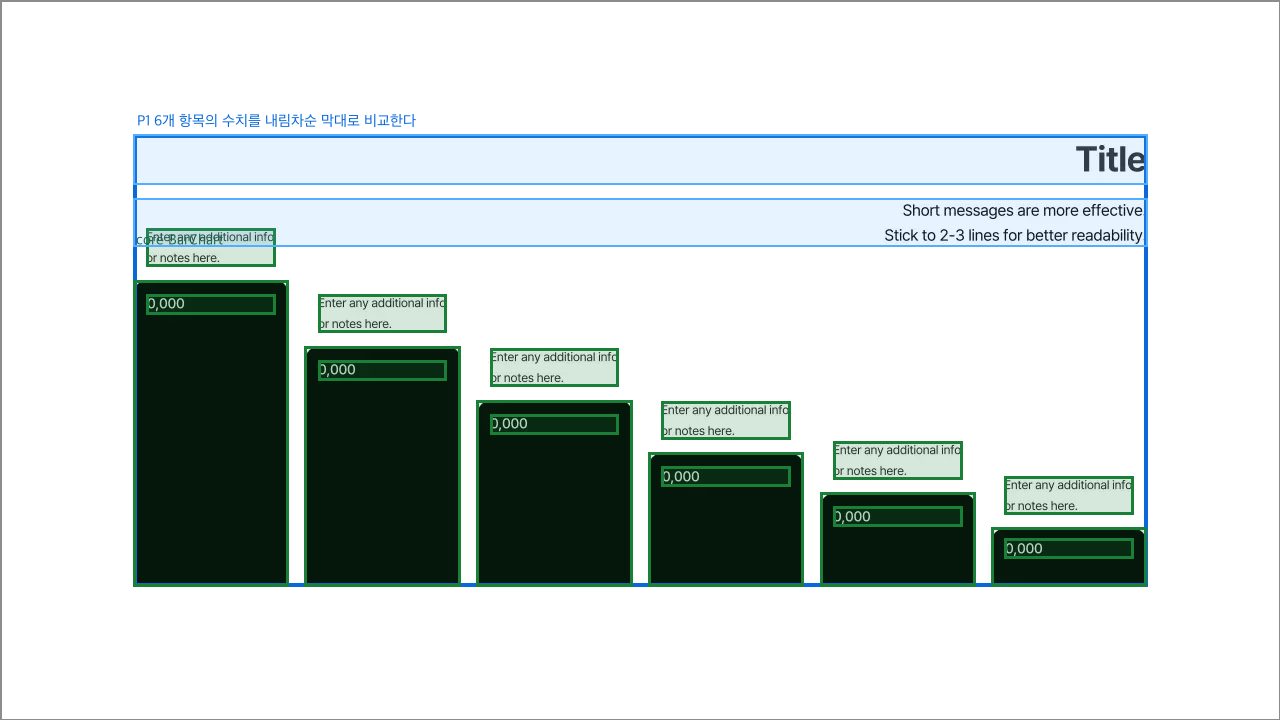The image size is (1280, 720).
Task: Select the tallest dark bar
Action: [211, 433]
